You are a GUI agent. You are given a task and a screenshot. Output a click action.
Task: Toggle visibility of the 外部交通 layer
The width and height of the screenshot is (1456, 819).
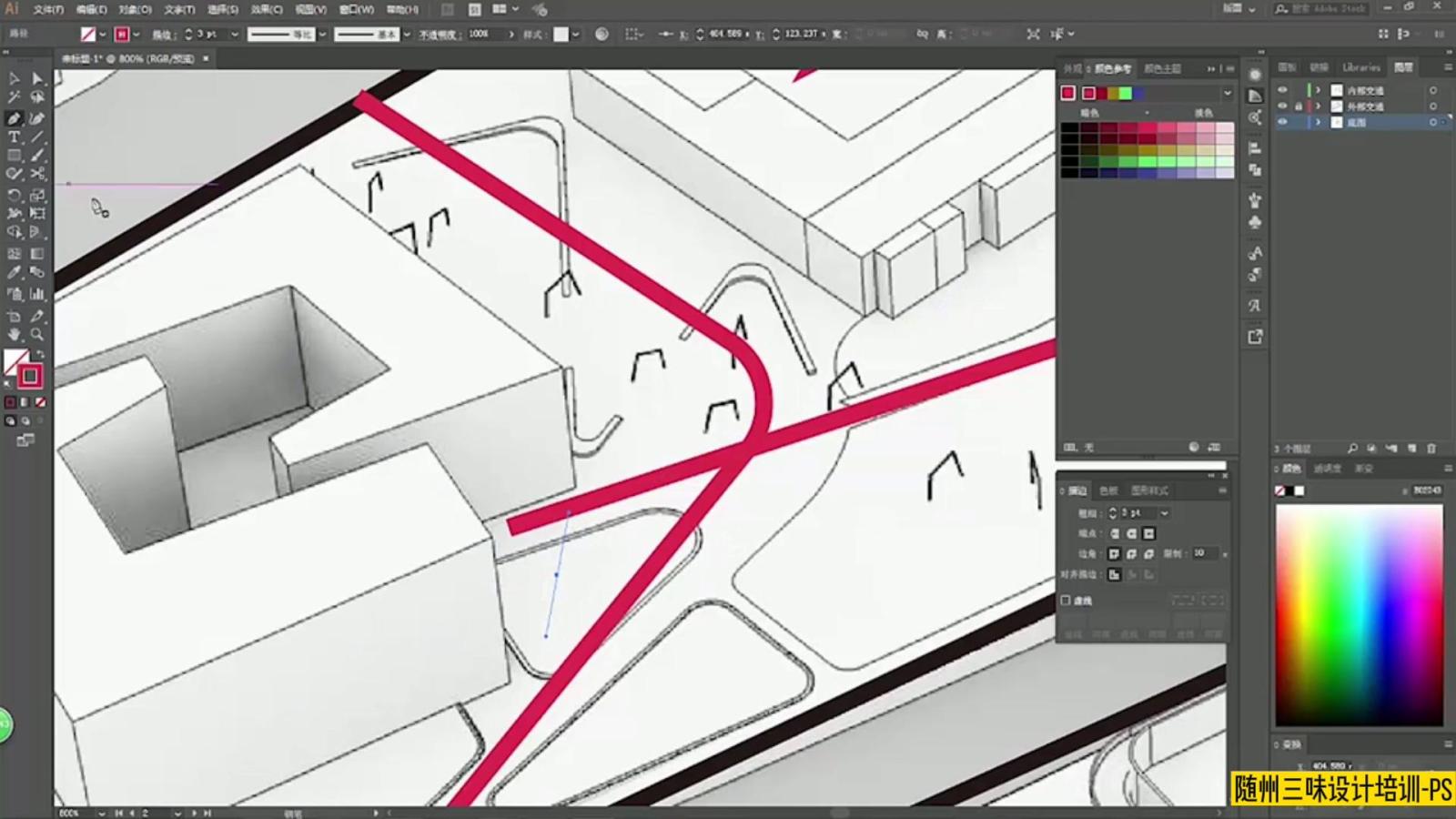1282,106
